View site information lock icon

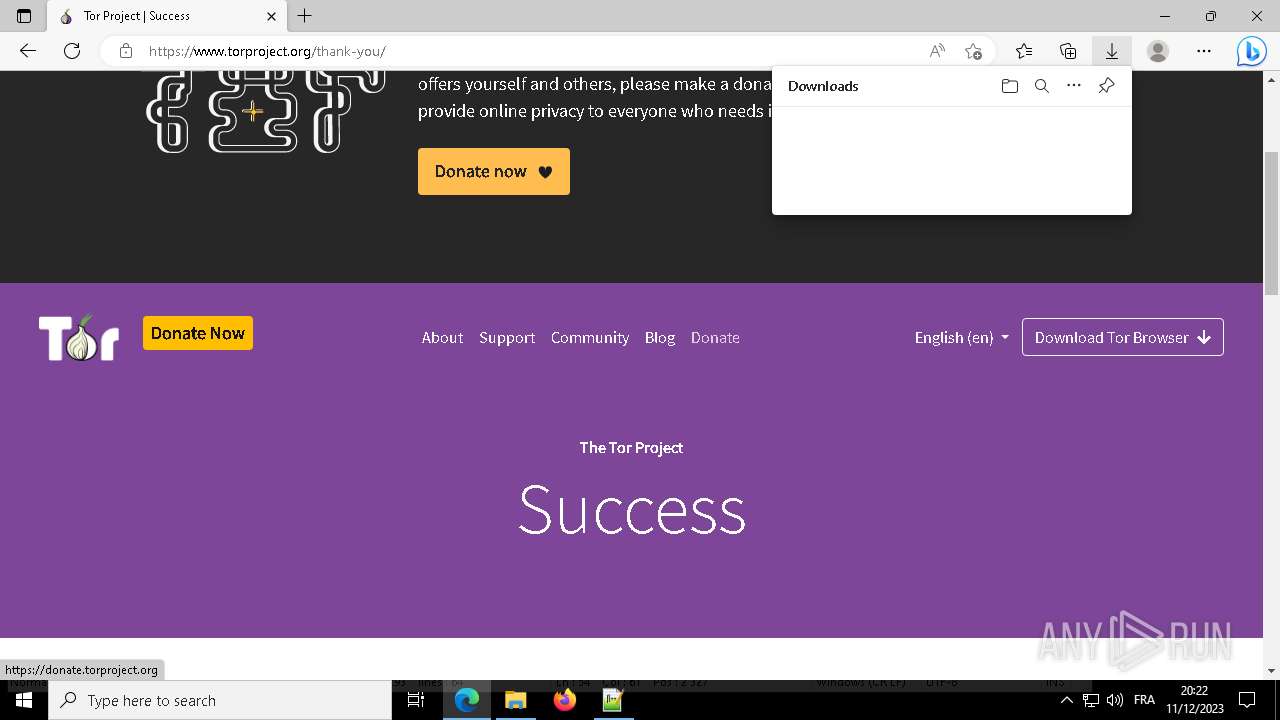(x=125, y=51)
